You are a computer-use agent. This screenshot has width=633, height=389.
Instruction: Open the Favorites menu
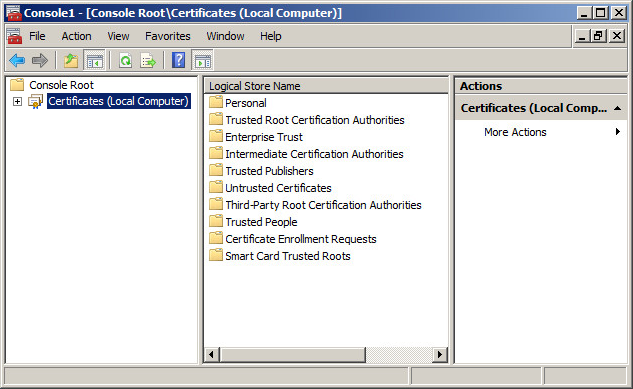(x=168, y=36)
